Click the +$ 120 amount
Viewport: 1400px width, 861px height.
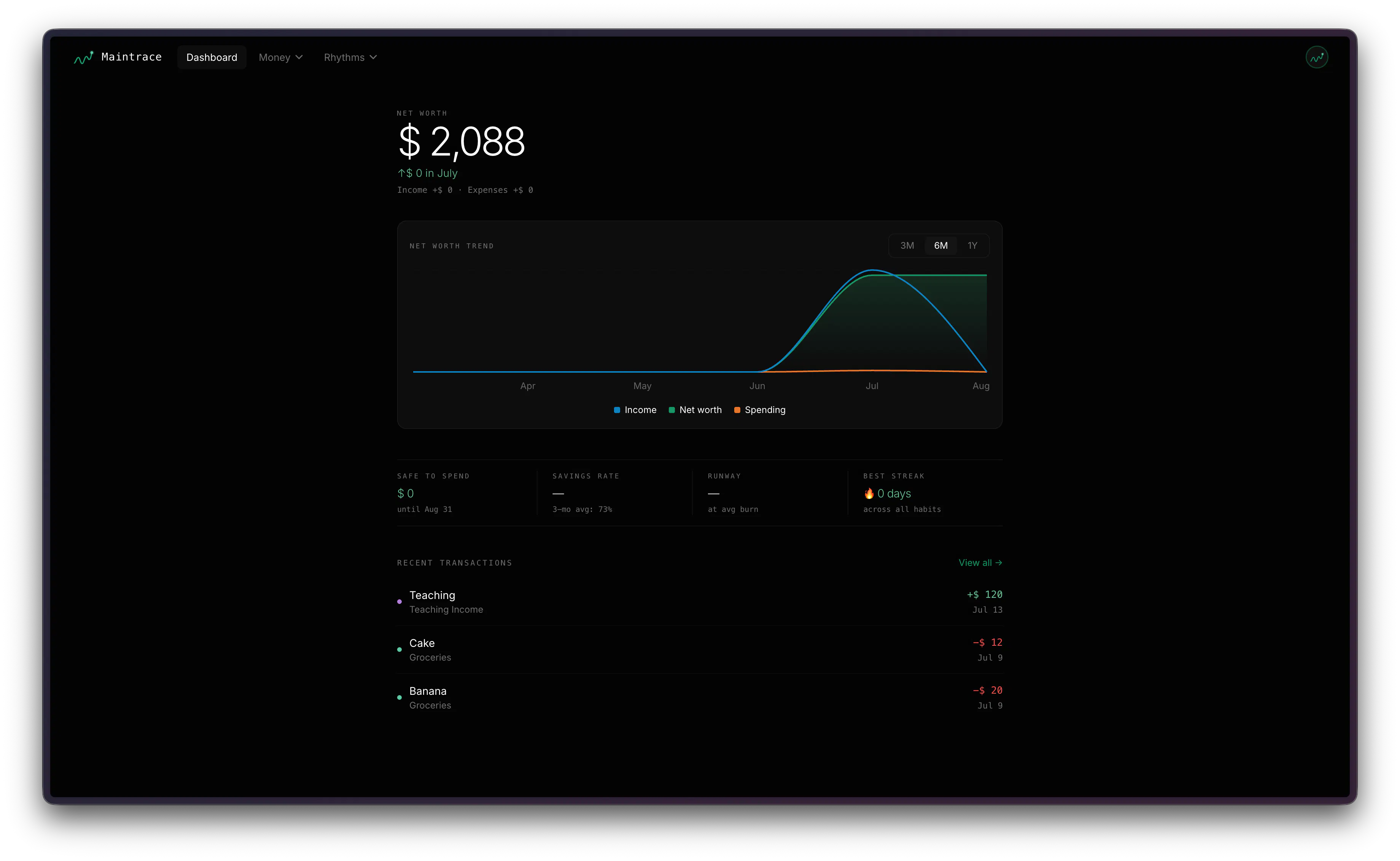[984, 594]
